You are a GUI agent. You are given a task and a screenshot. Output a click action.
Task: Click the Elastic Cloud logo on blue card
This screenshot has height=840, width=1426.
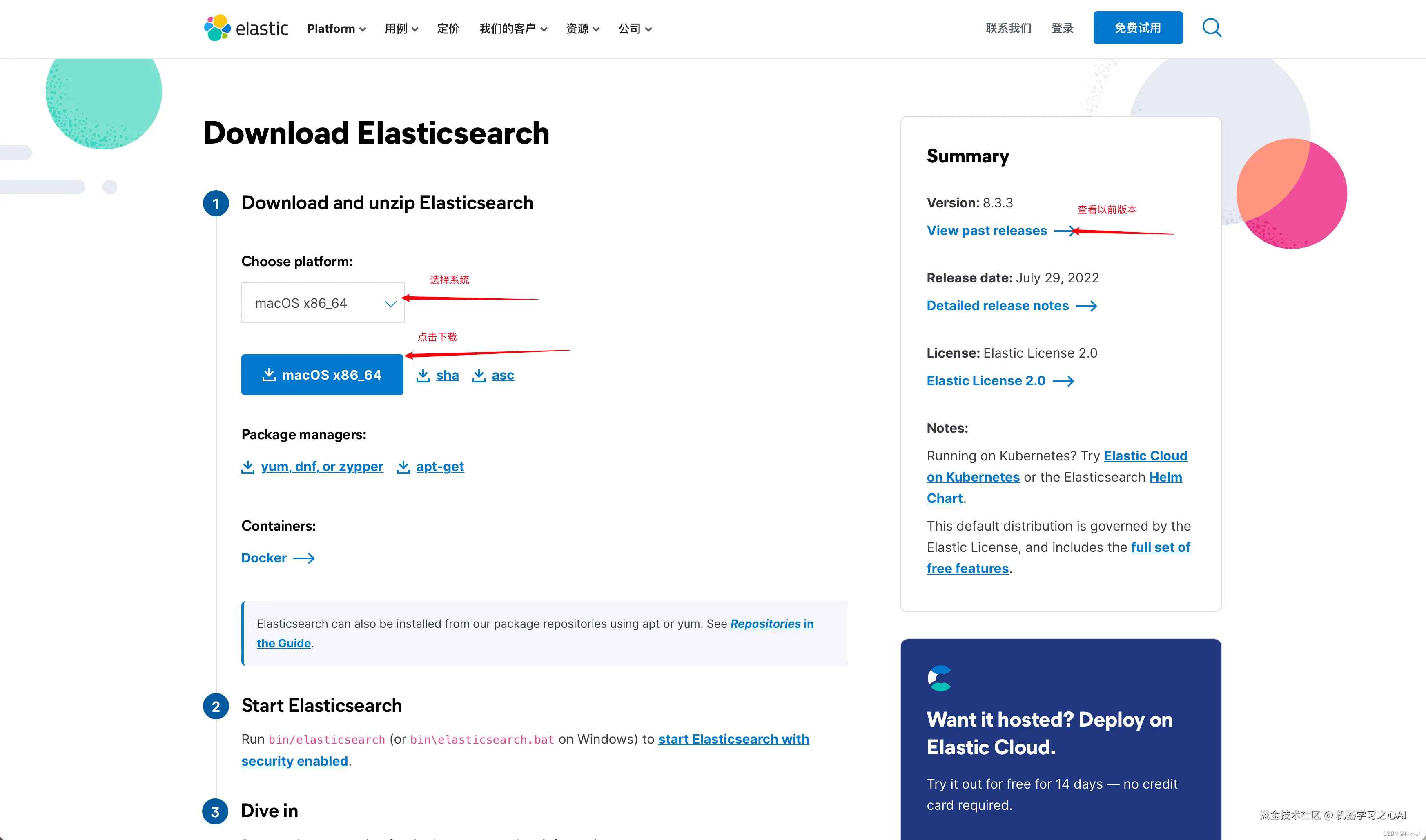click(x=940, y=678)
